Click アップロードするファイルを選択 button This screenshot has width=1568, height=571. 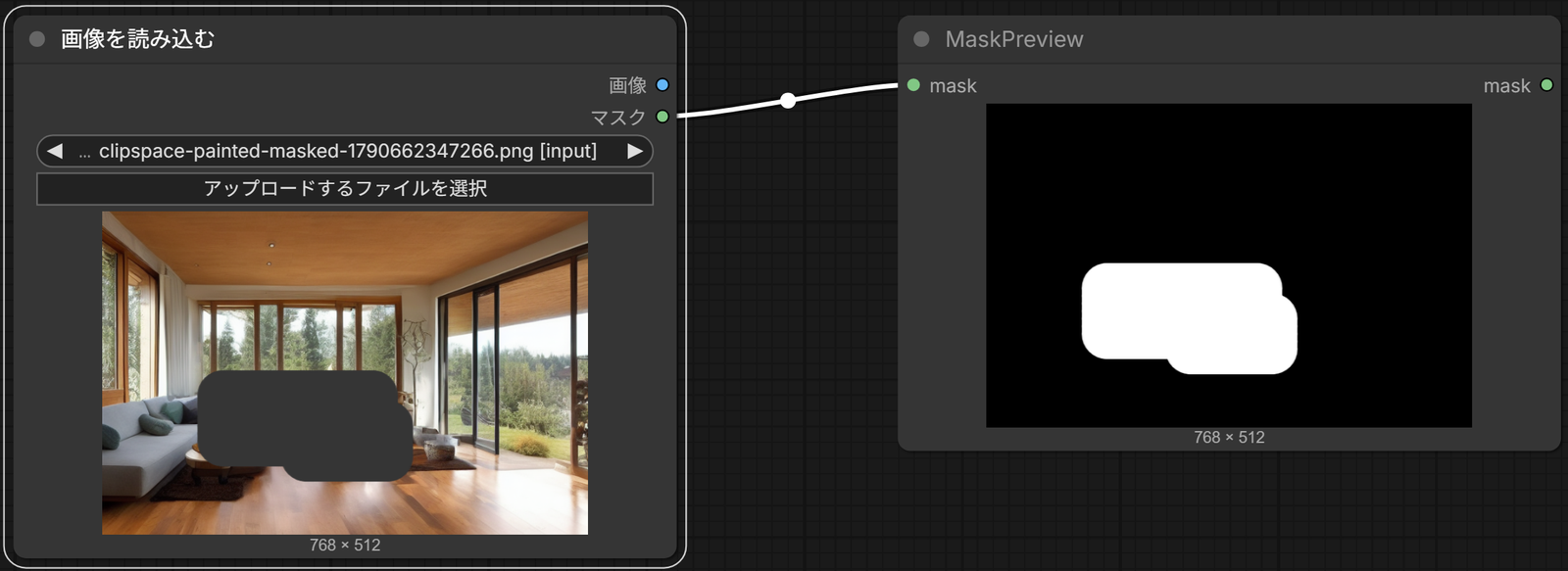(x=345, y=188)
